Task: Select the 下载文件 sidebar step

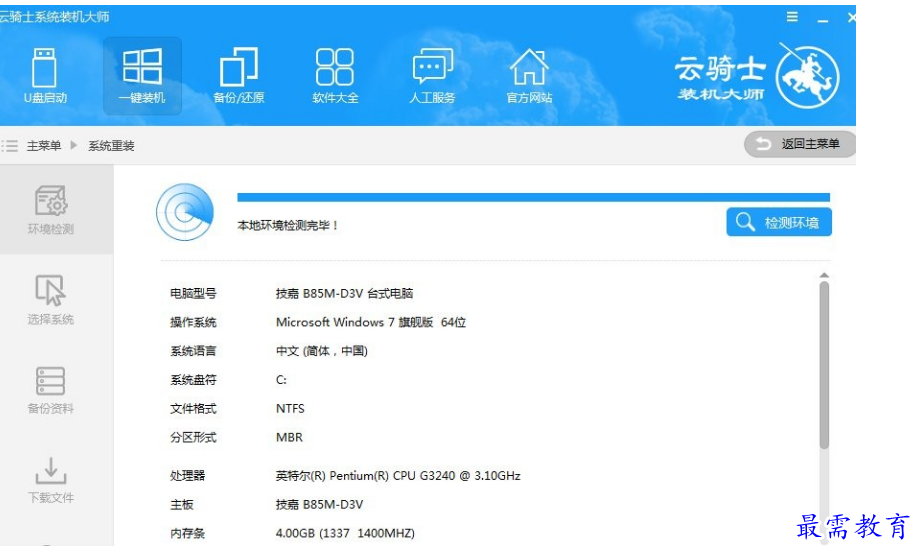Action: pyautogui.click(x=51, y=480)
